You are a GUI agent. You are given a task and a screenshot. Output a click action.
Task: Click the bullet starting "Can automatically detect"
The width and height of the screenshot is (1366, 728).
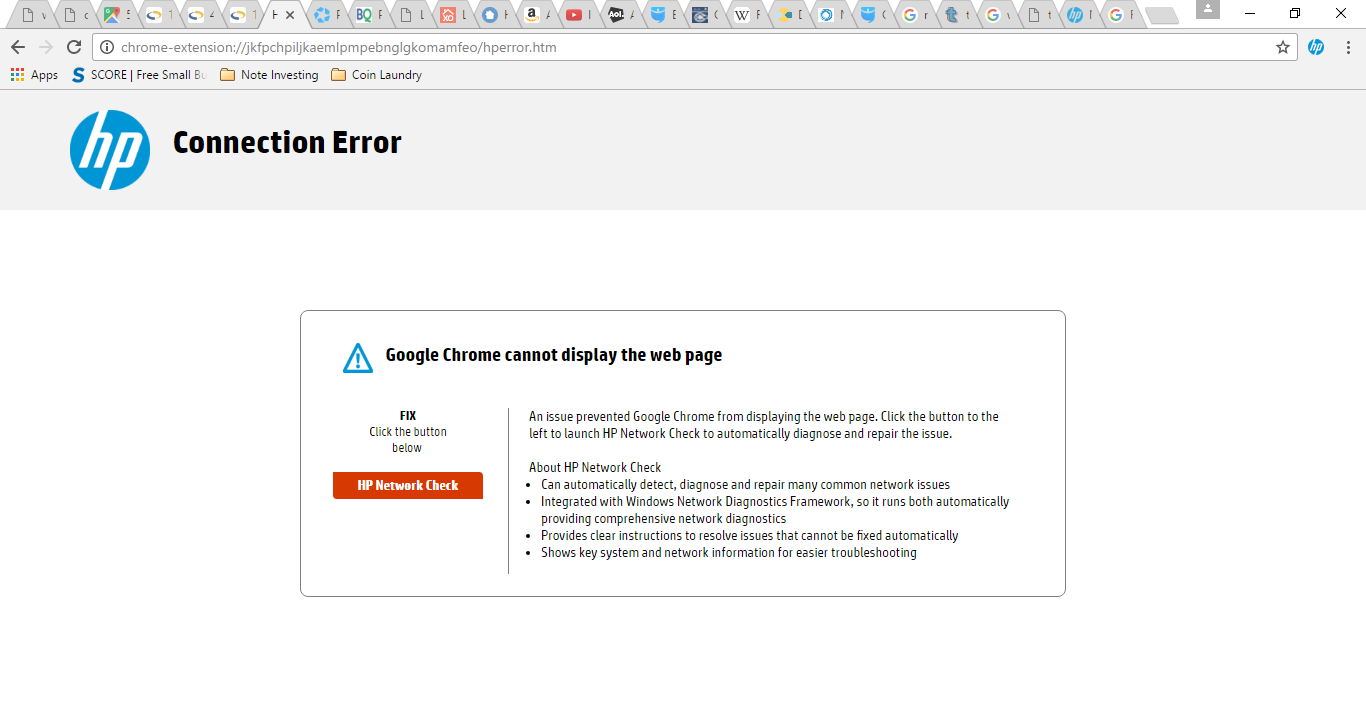[x=746, y=484]
